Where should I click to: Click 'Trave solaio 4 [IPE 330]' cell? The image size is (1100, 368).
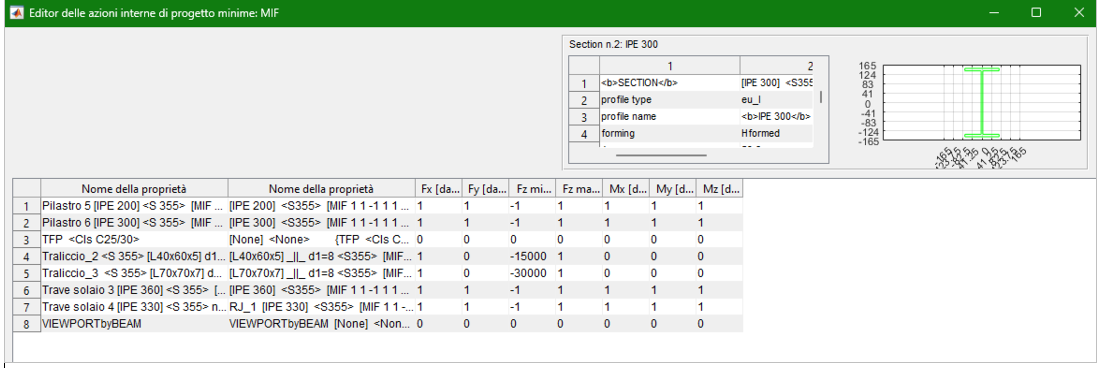tap(134, 307)
